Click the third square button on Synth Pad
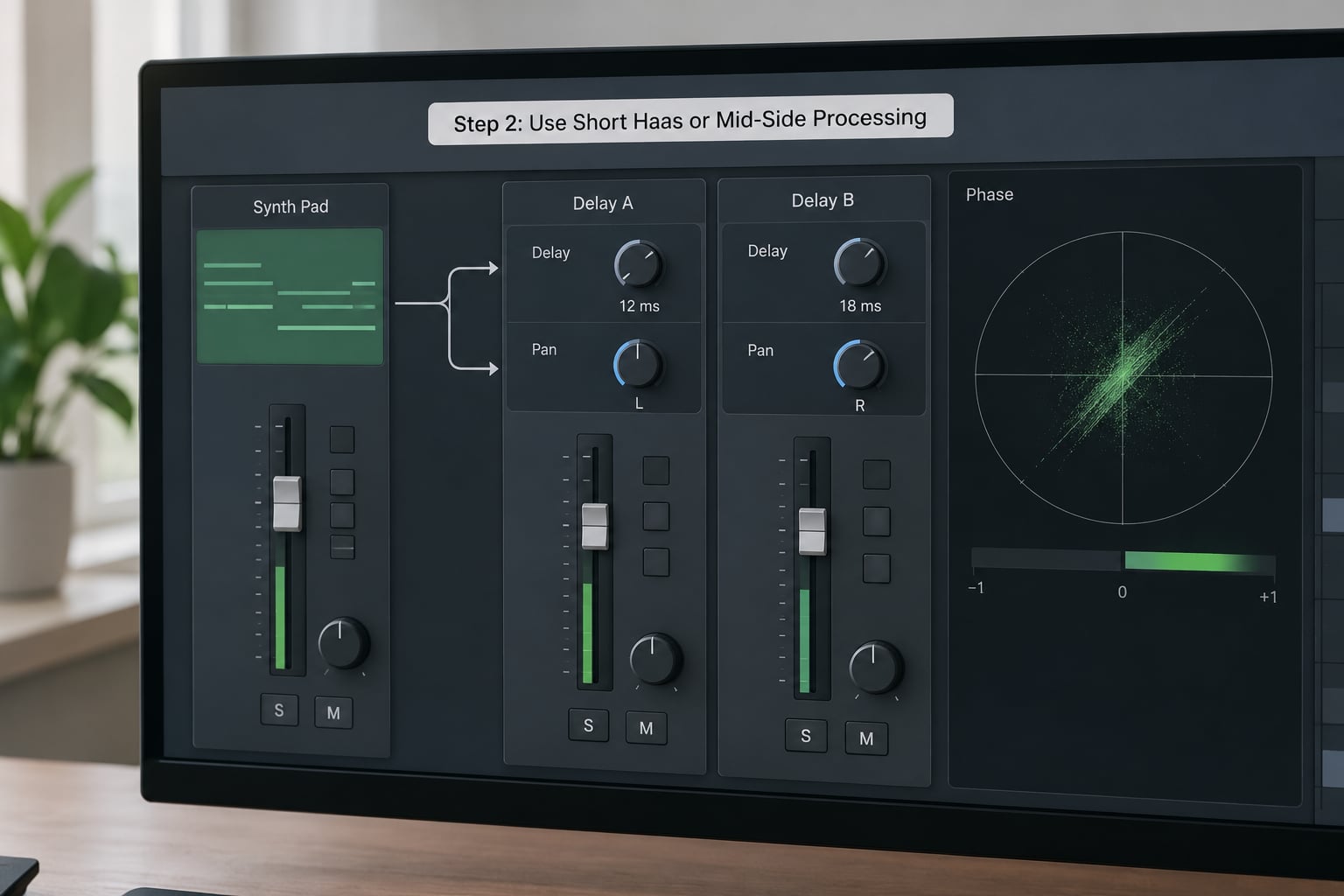Viewport: 1344px width, 896px height. click(342, 514)
